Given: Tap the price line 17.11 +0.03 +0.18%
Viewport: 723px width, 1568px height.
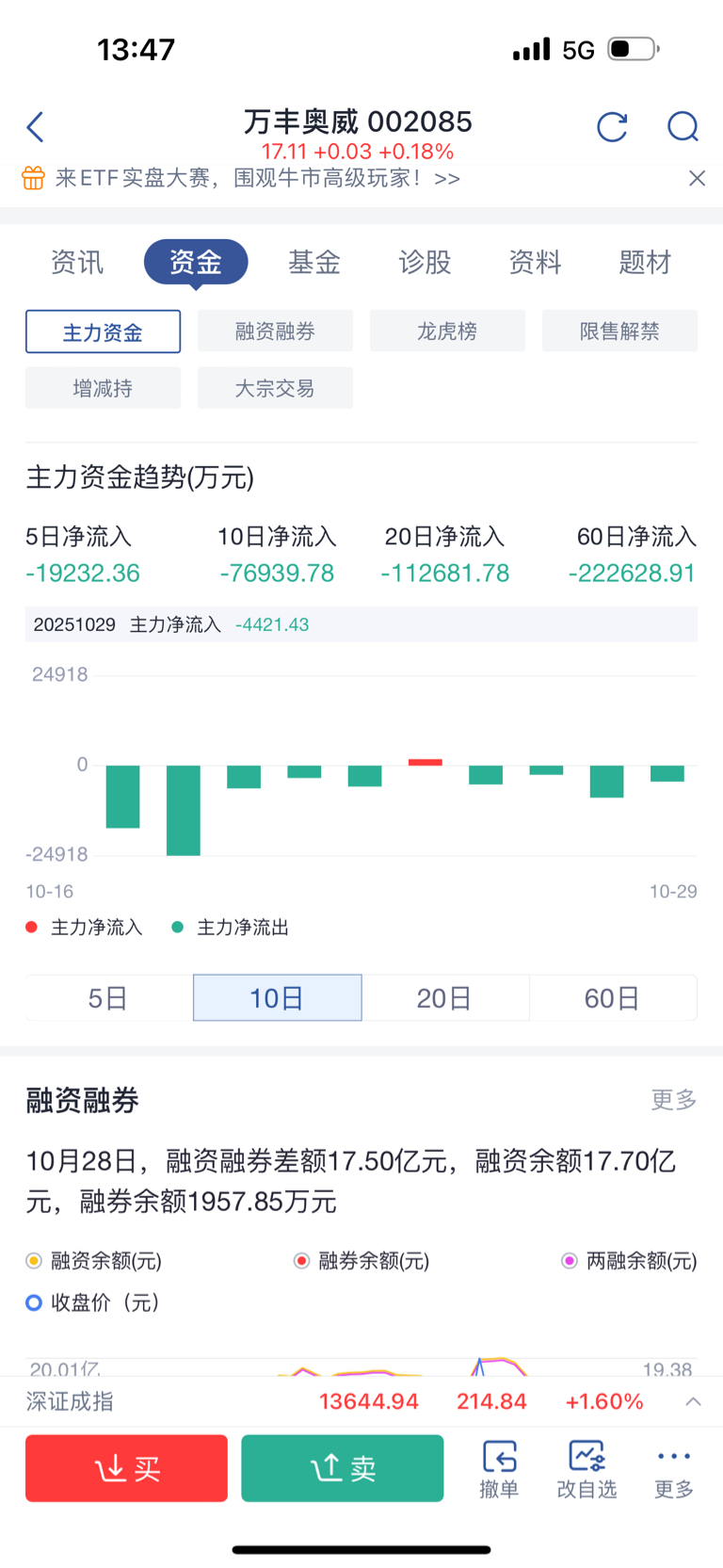Looking at the screenshot, I should coord(358,152).
